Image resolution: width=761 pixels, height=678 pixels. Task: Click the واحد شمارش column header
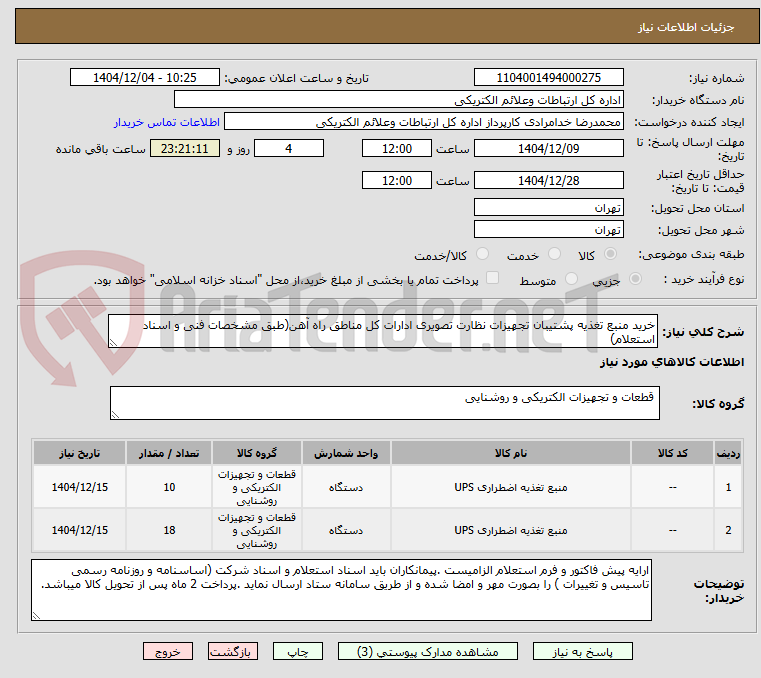346,453
